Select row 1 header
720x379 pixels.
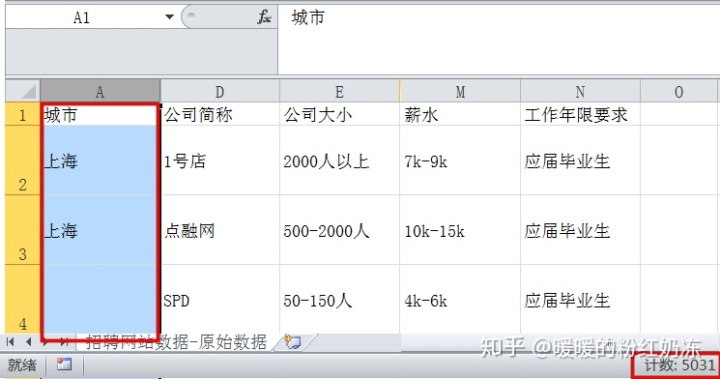click(22, 114)
